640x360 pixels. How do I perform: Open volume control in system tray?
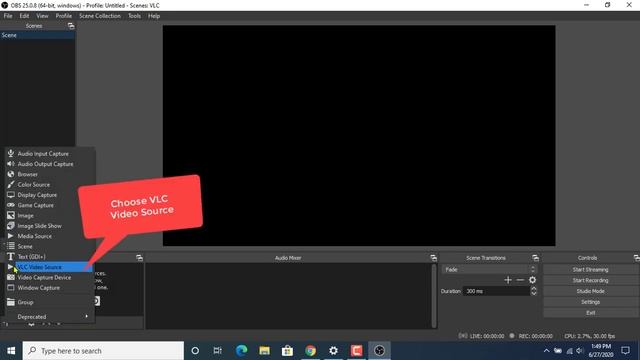point(580,351)
